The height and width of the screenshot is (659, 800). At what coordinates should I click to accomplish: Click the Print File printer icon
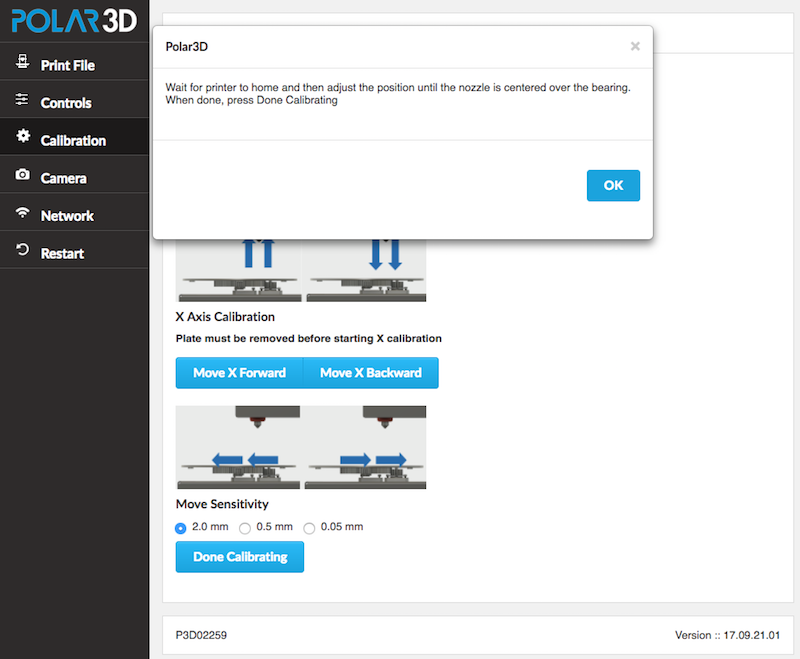pos(22,61)
